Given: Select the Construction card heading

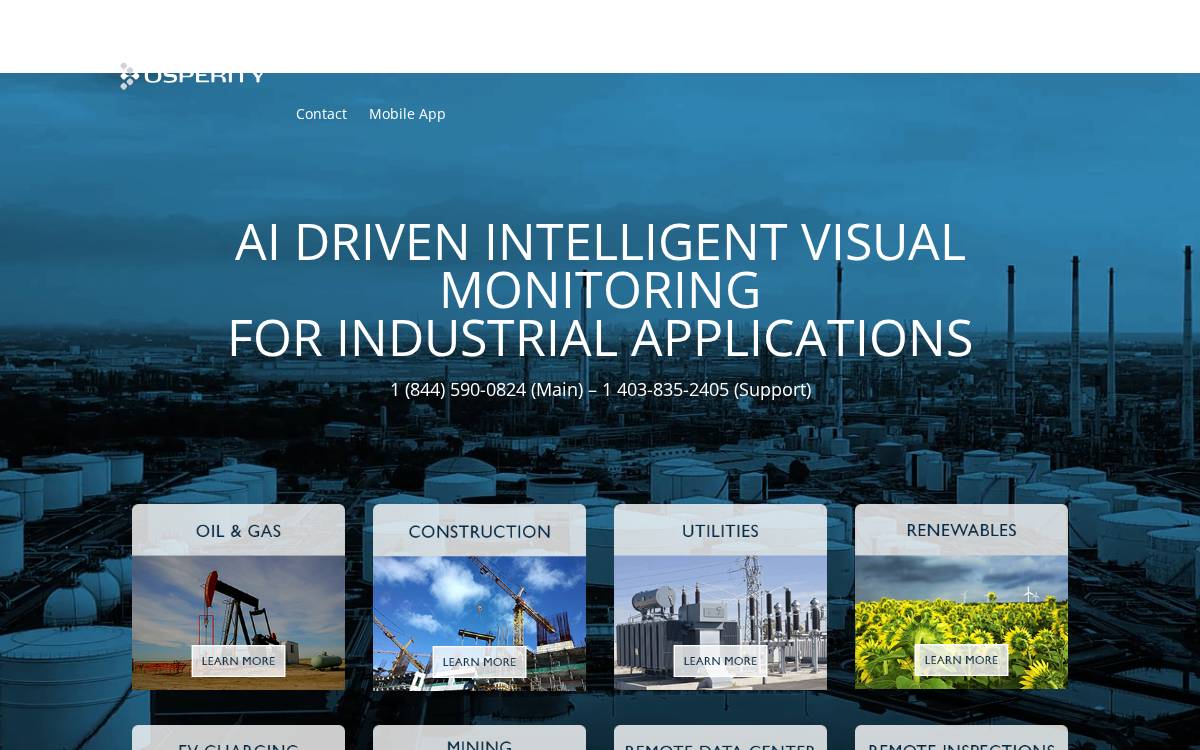Looking at the screenshot, I should [479, 532].
